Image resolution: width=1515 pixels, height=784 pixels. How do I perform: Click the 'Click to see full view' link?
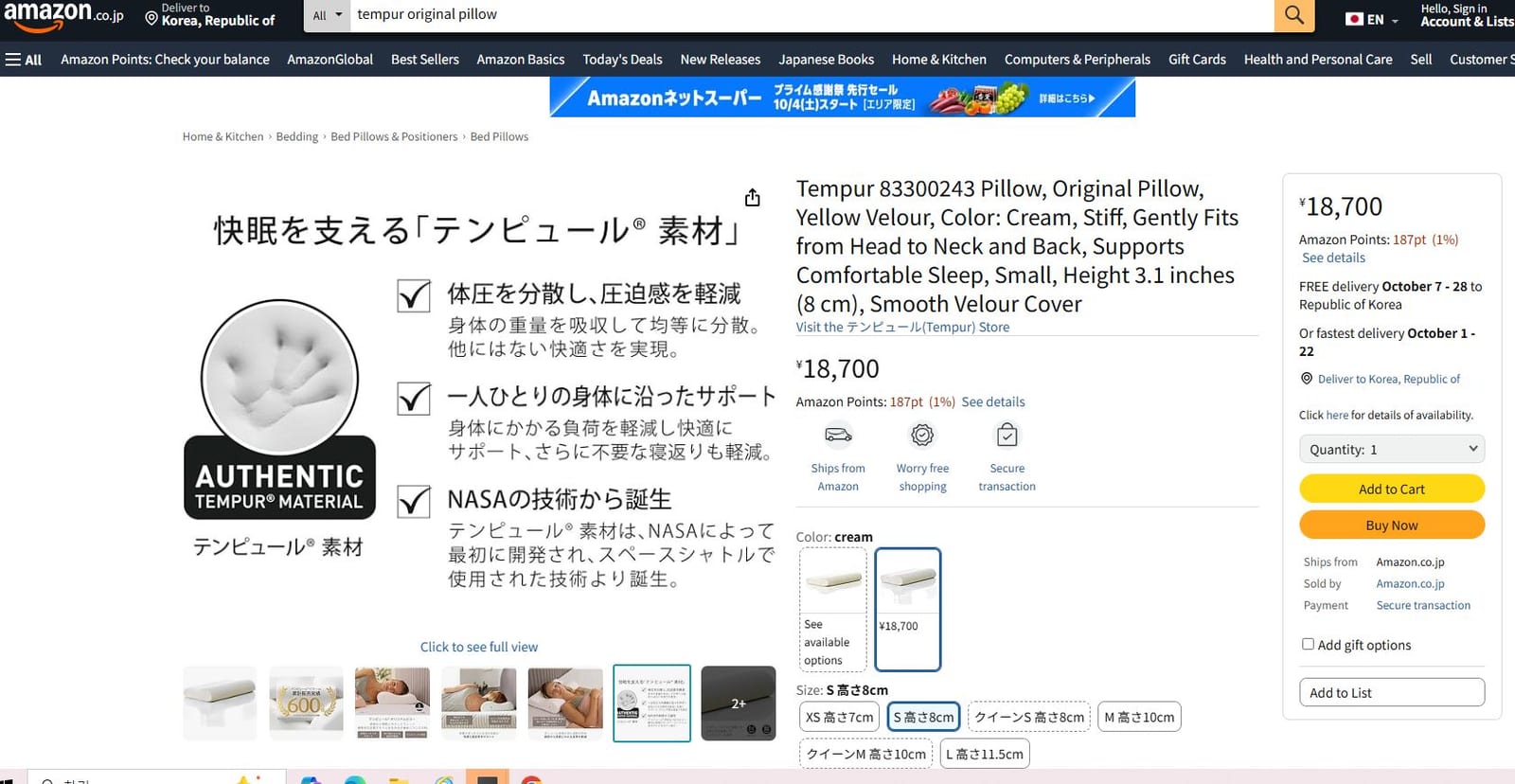coord(479,647)
